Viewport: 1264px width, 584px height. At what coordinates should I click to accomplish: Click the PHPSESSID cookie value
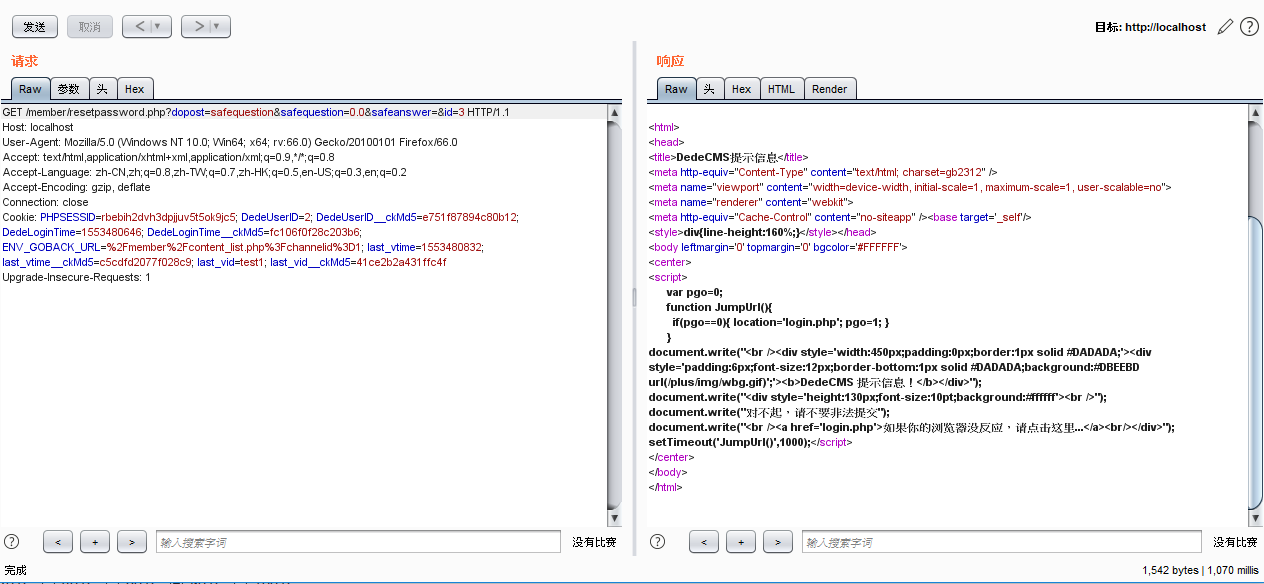[170, 217]
